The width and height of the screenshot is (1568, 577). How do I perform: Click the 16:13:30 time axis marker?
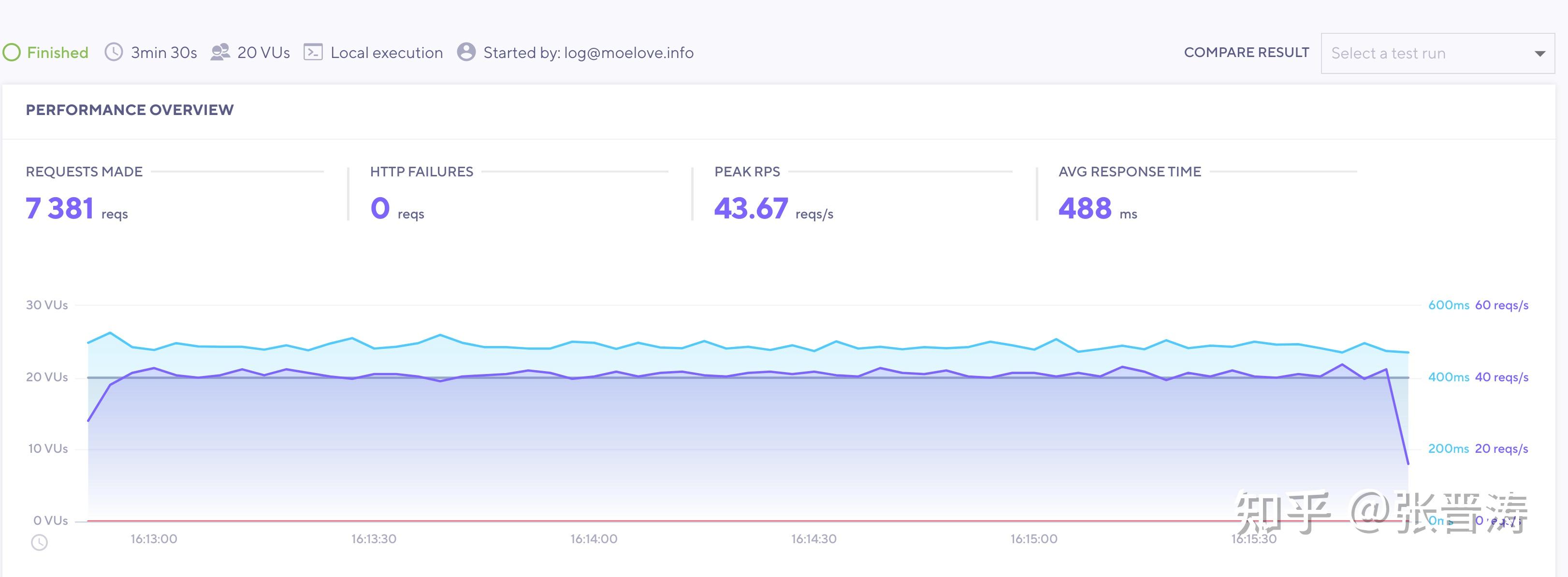[374, 539]
